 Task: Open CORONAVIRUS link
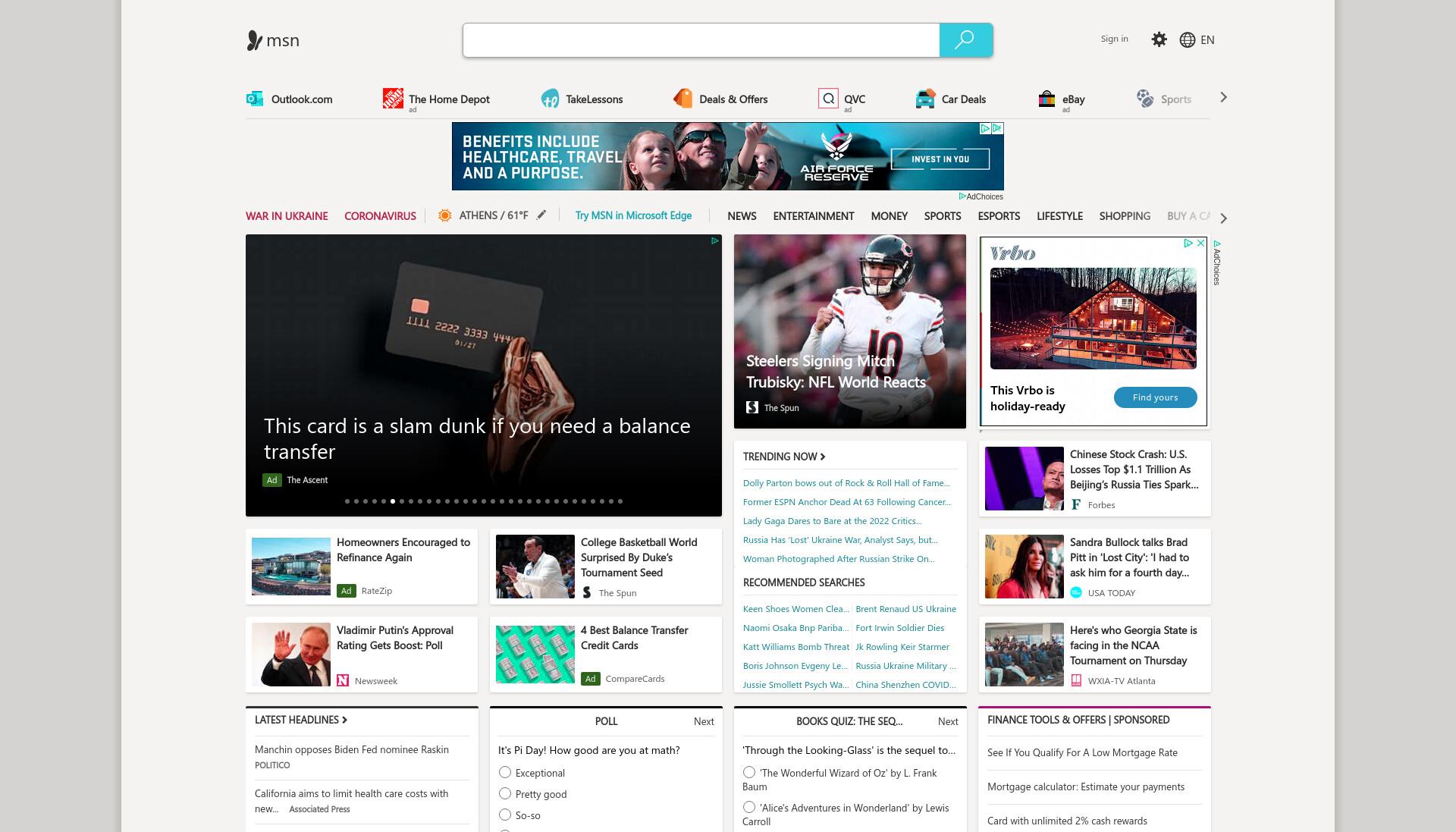[x=380, y=216]
